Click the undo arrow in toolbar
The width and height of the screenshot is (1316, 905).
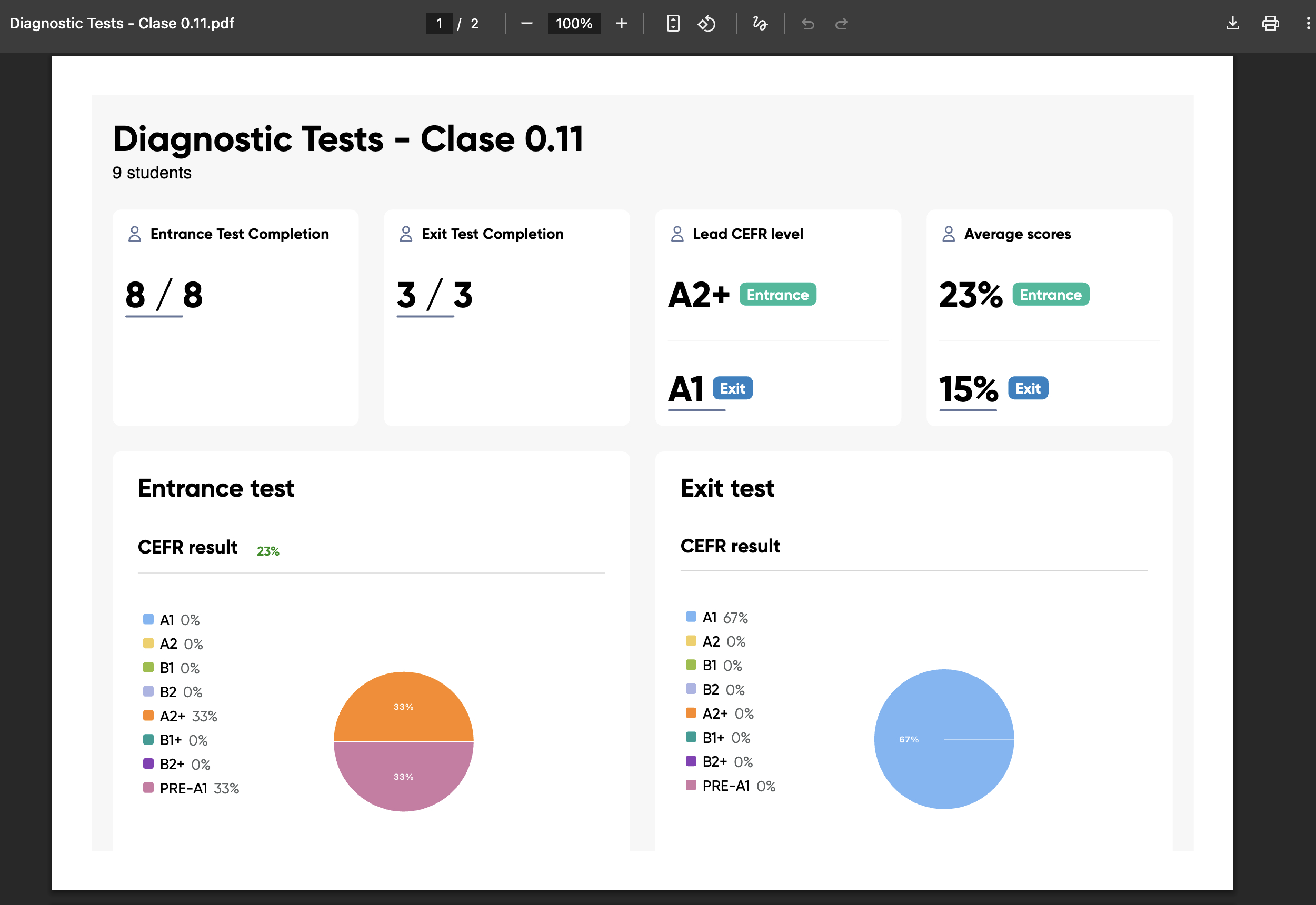(807, 23)
